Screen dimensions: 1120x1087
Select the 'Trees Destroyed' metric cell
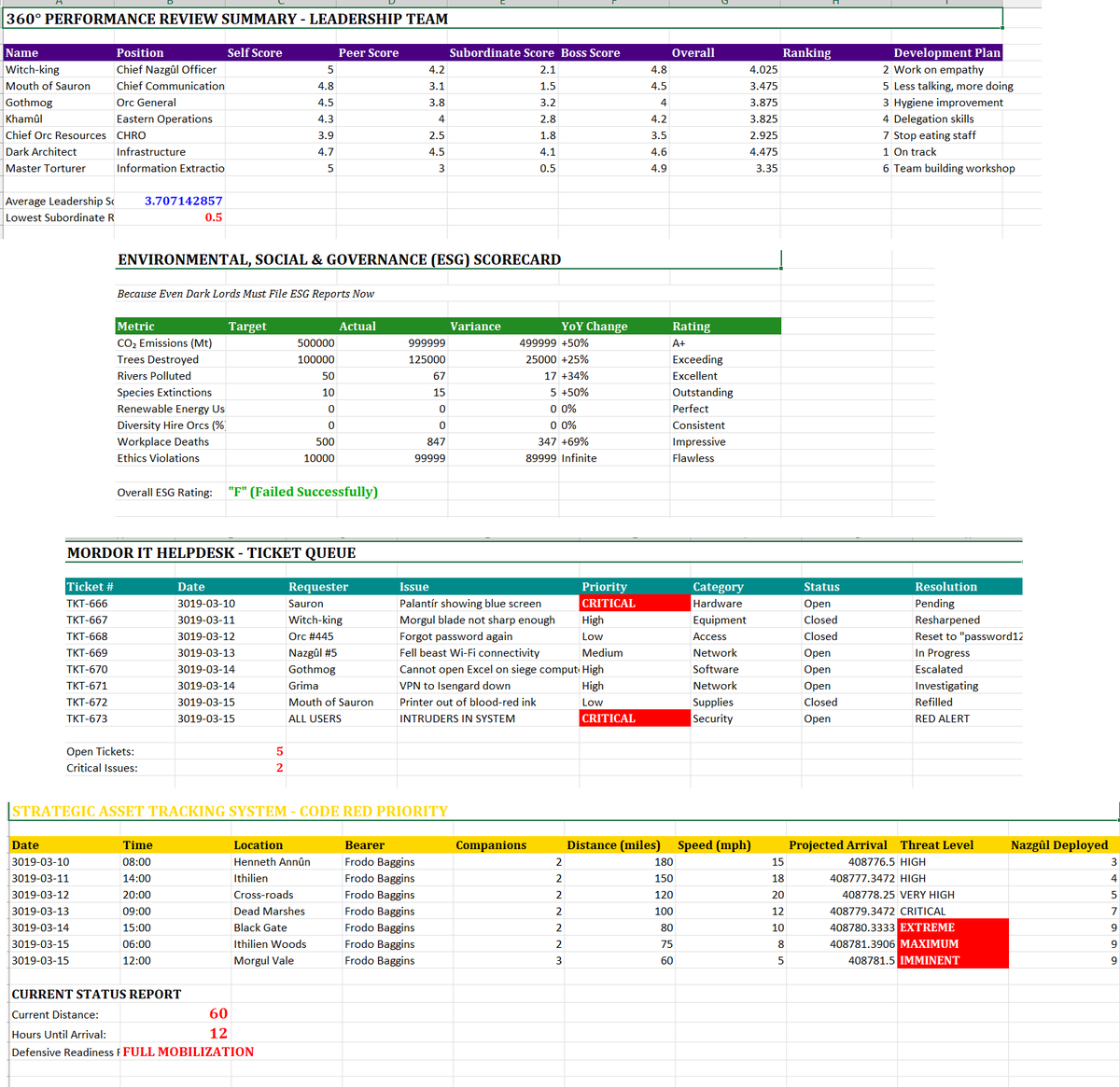(x=170, y=360)
